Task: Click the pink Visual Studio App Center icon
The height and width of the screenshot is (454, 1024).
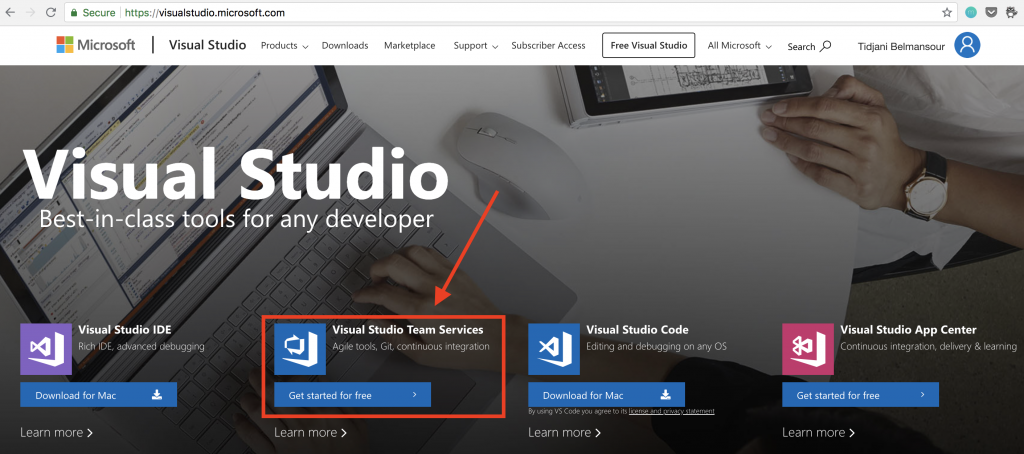Action: point(807,349)
